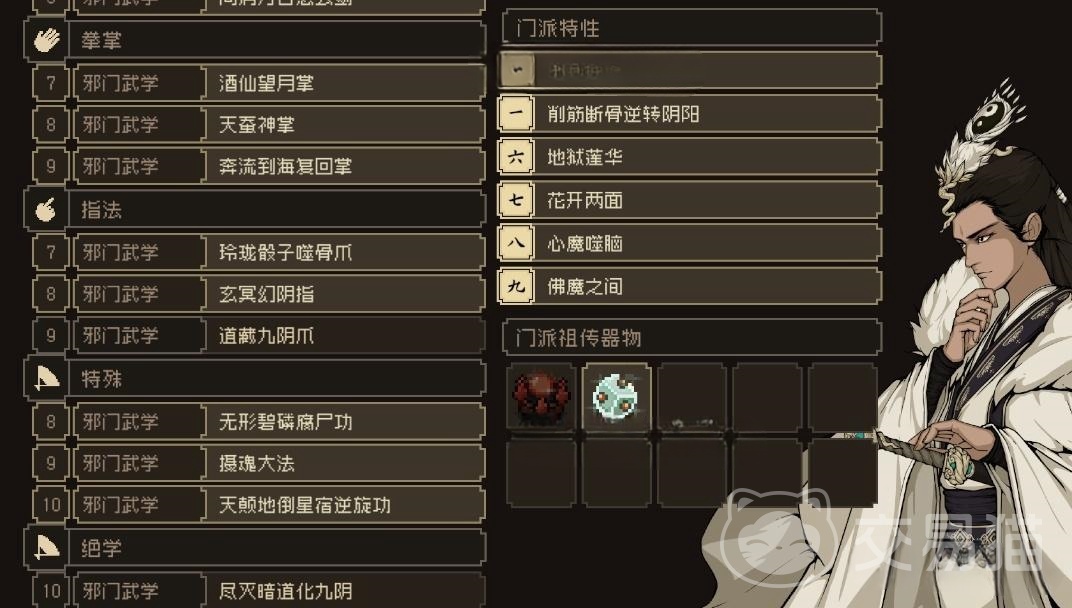Click the 六 badge next to 地狱莲华
Screen dimensions: 1072x608
click(516, 157)
